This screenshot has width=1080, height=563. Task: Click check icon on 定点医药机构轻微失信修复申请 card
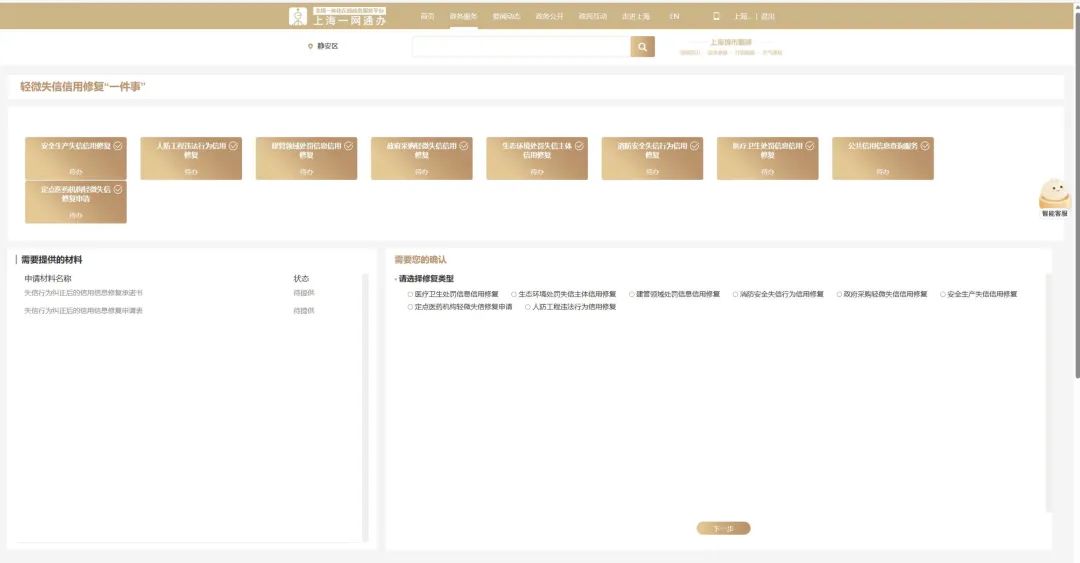tap(118, 189)
